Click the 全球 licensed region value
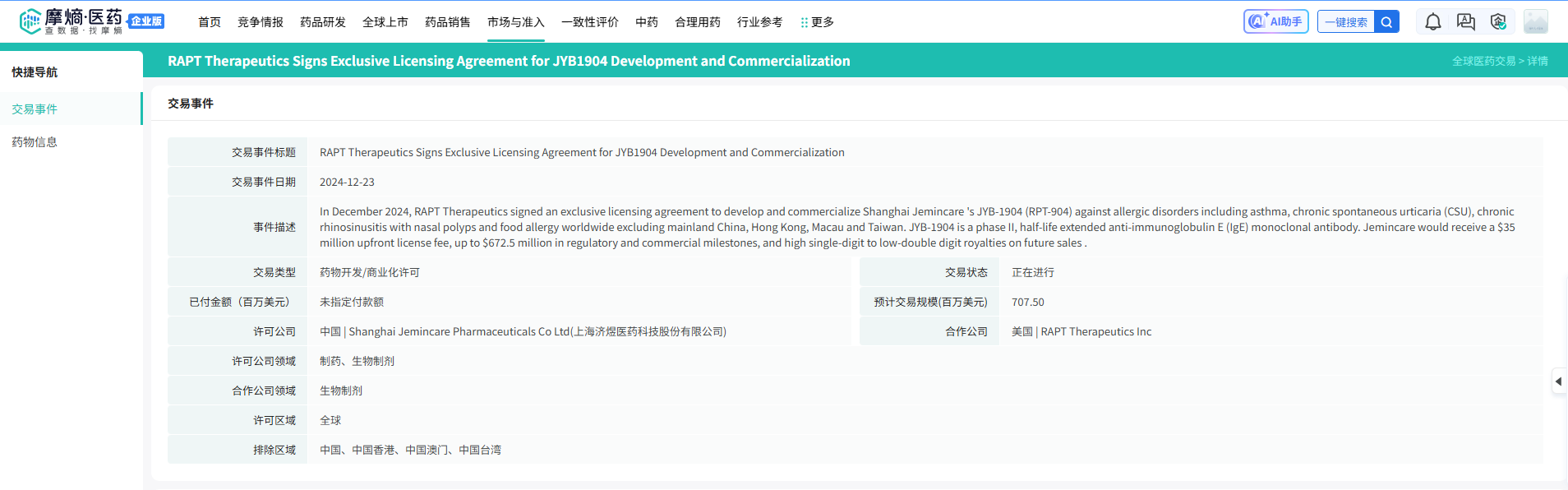 (x=330, y=420)
